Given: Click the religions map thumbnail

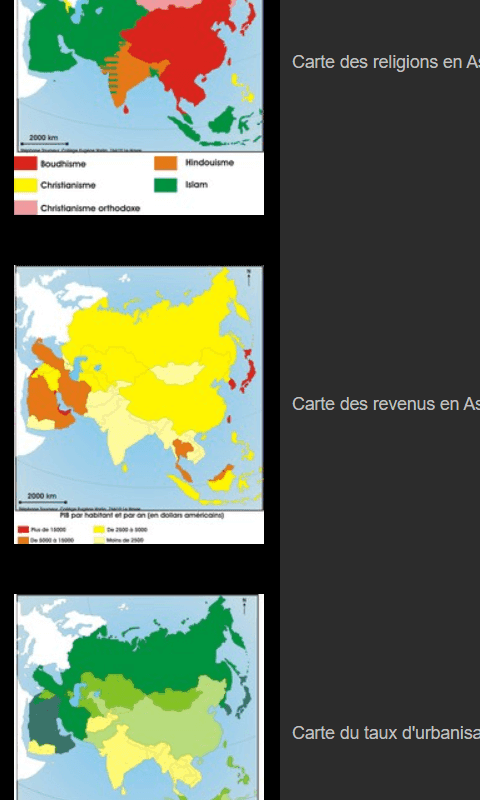Looking at the screenshot, I should pos(139,107).
